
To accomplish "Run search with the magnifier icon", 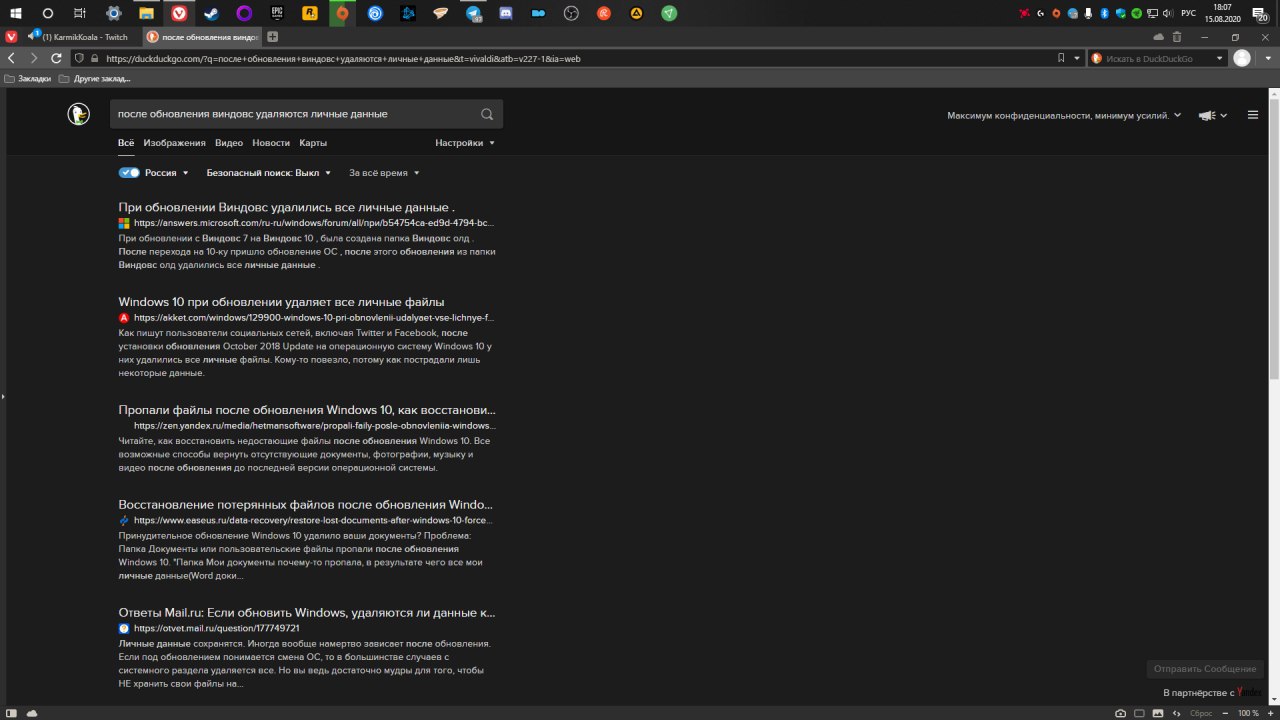I will (x=487, y=114).
